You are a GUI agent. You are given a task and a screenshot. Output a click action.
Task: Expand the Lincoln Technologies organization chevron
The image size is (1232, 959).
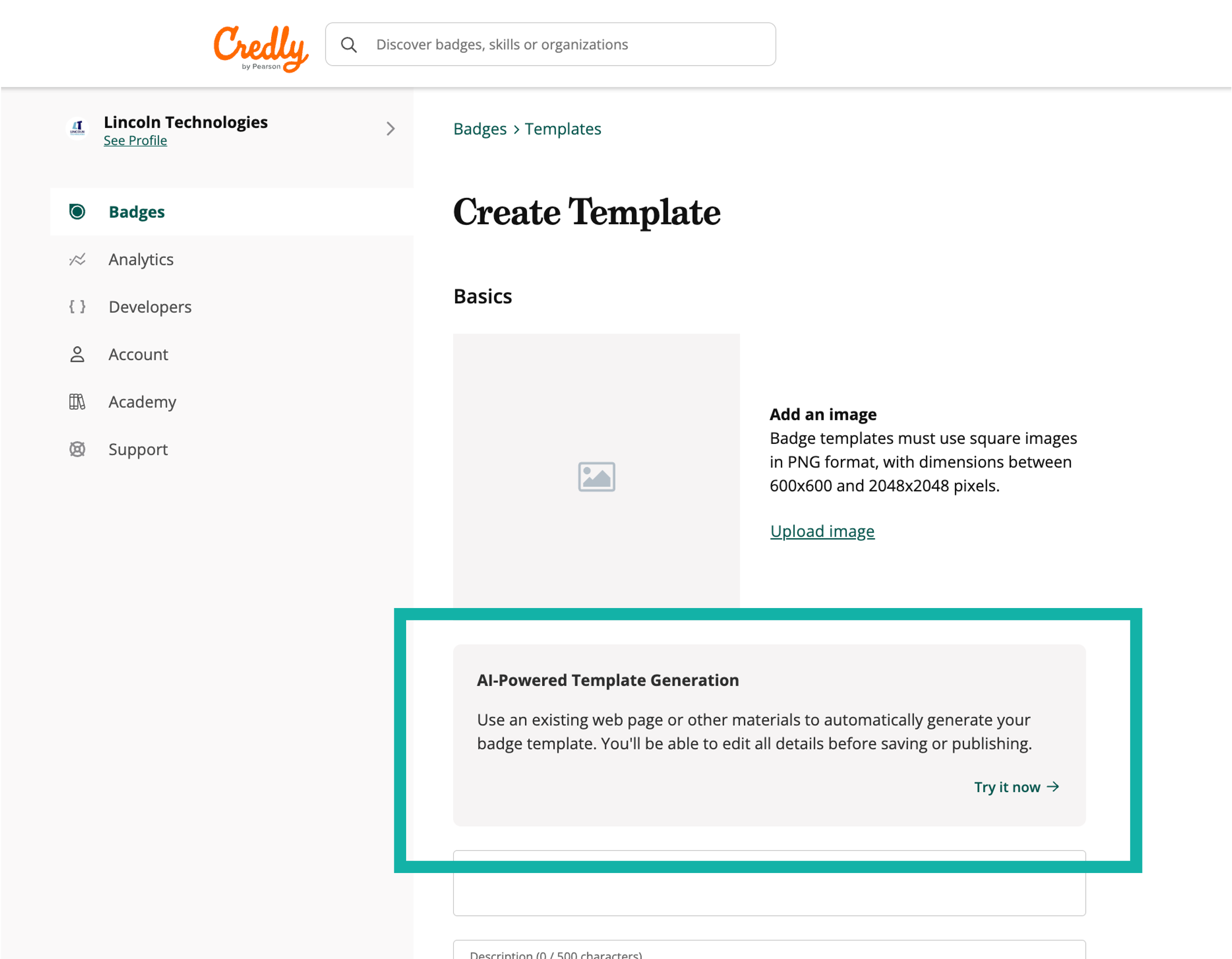390,129
